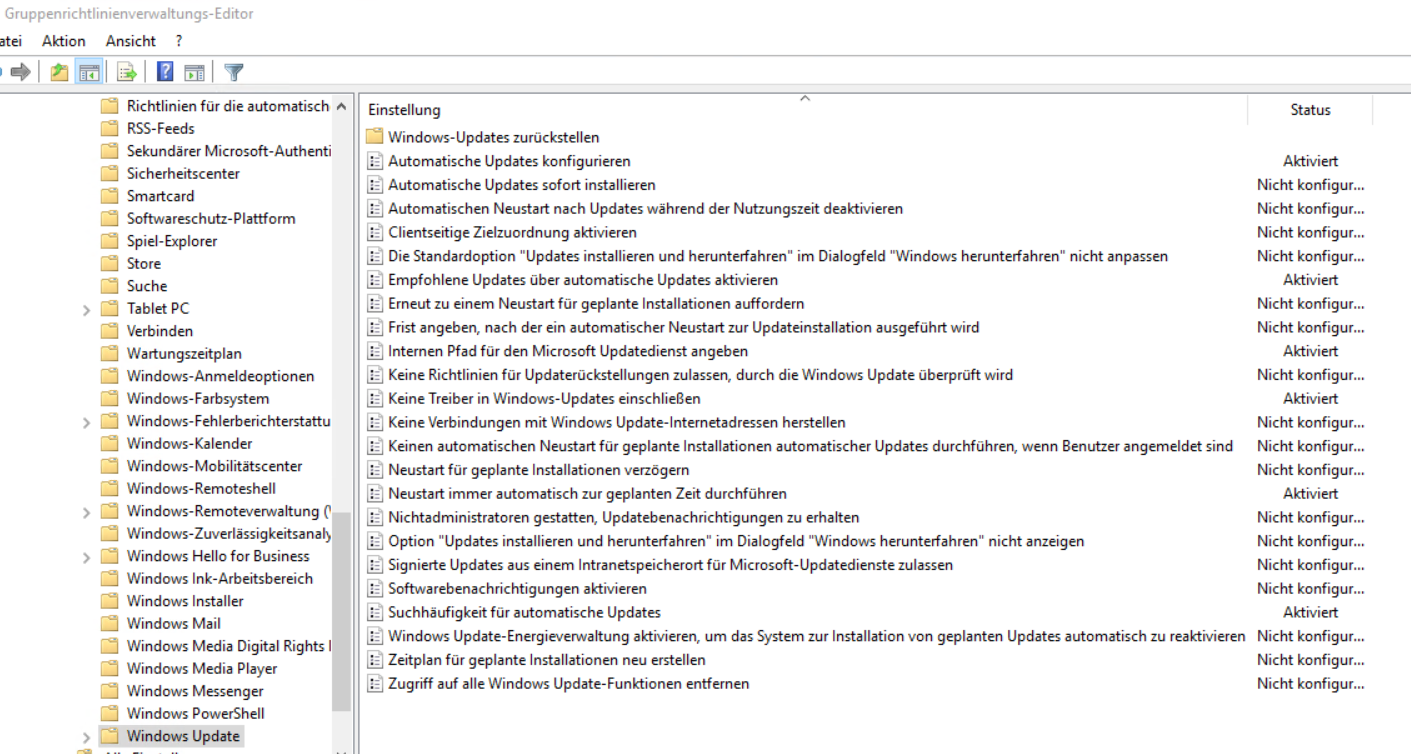Select 'Neustart immer automatisch zur geplanten Zeit durchführen'
This screenshot has width=1411, height=754.
coord(587,493)
